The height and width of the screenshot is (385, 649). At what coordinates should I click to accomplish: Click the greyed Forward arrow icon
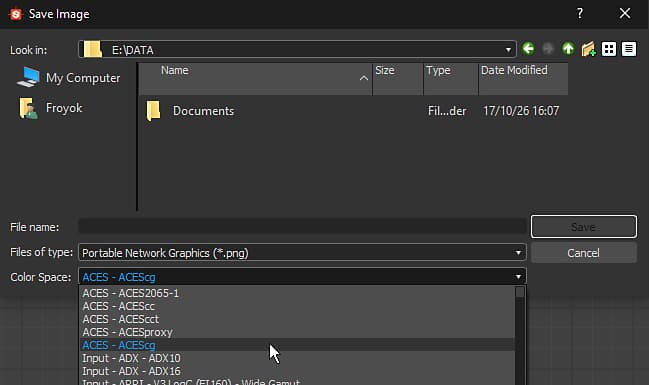coord(548,49)
